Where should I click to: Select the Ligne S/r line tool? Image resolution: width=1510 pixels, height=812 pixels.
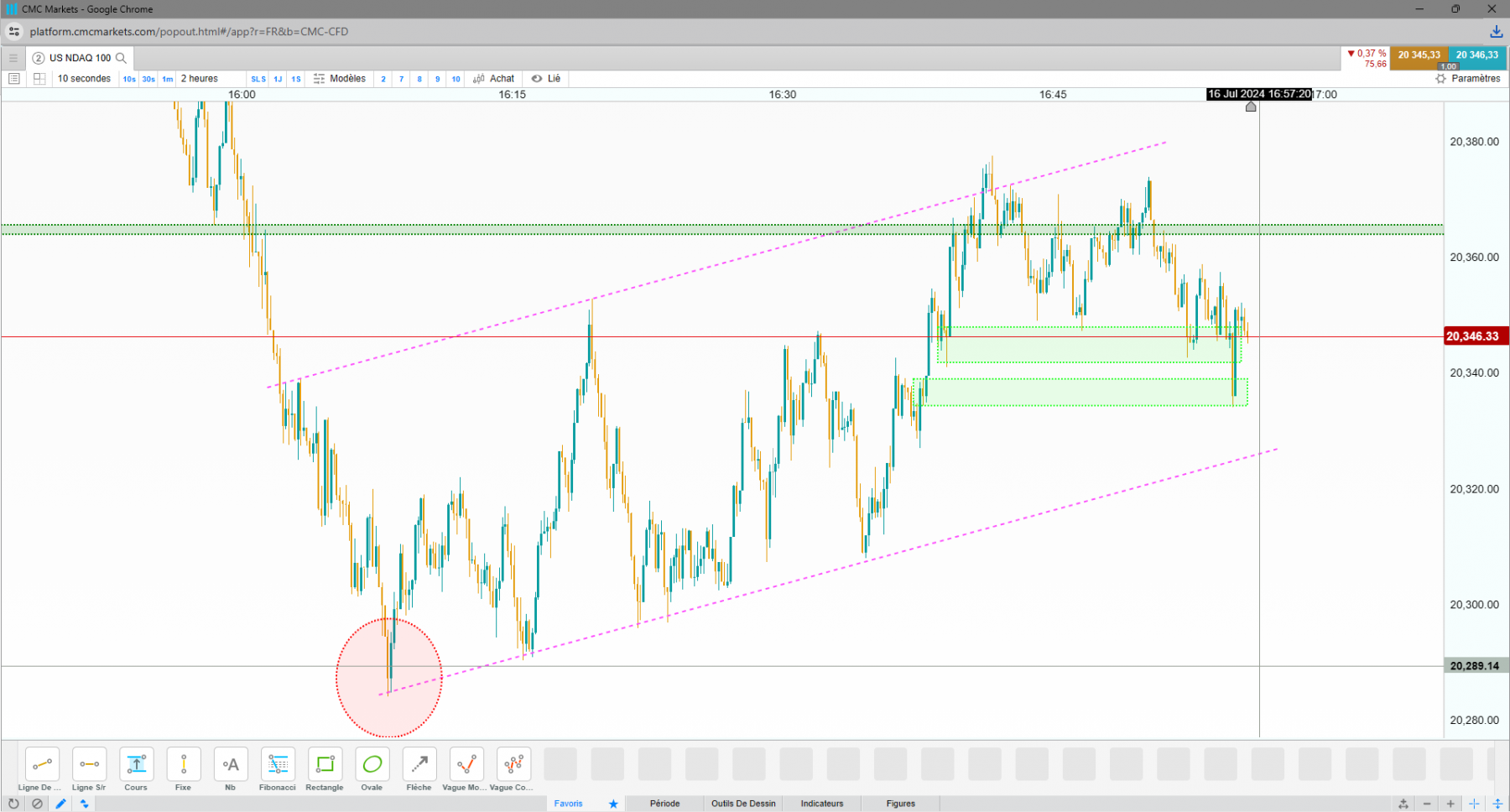[89, 769]
